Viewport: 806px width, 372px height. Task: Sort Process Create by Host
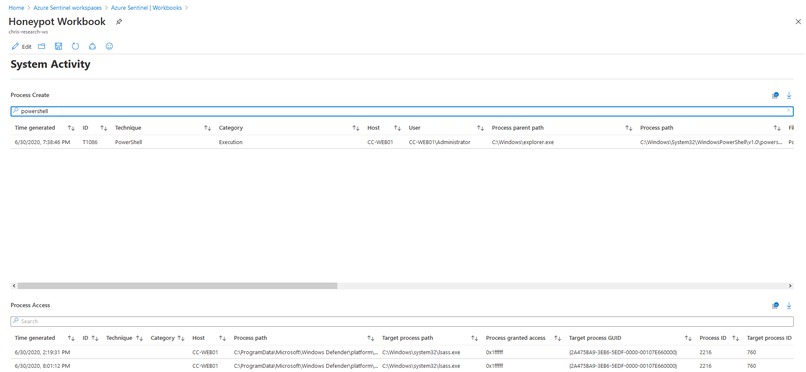pos(397,128)
